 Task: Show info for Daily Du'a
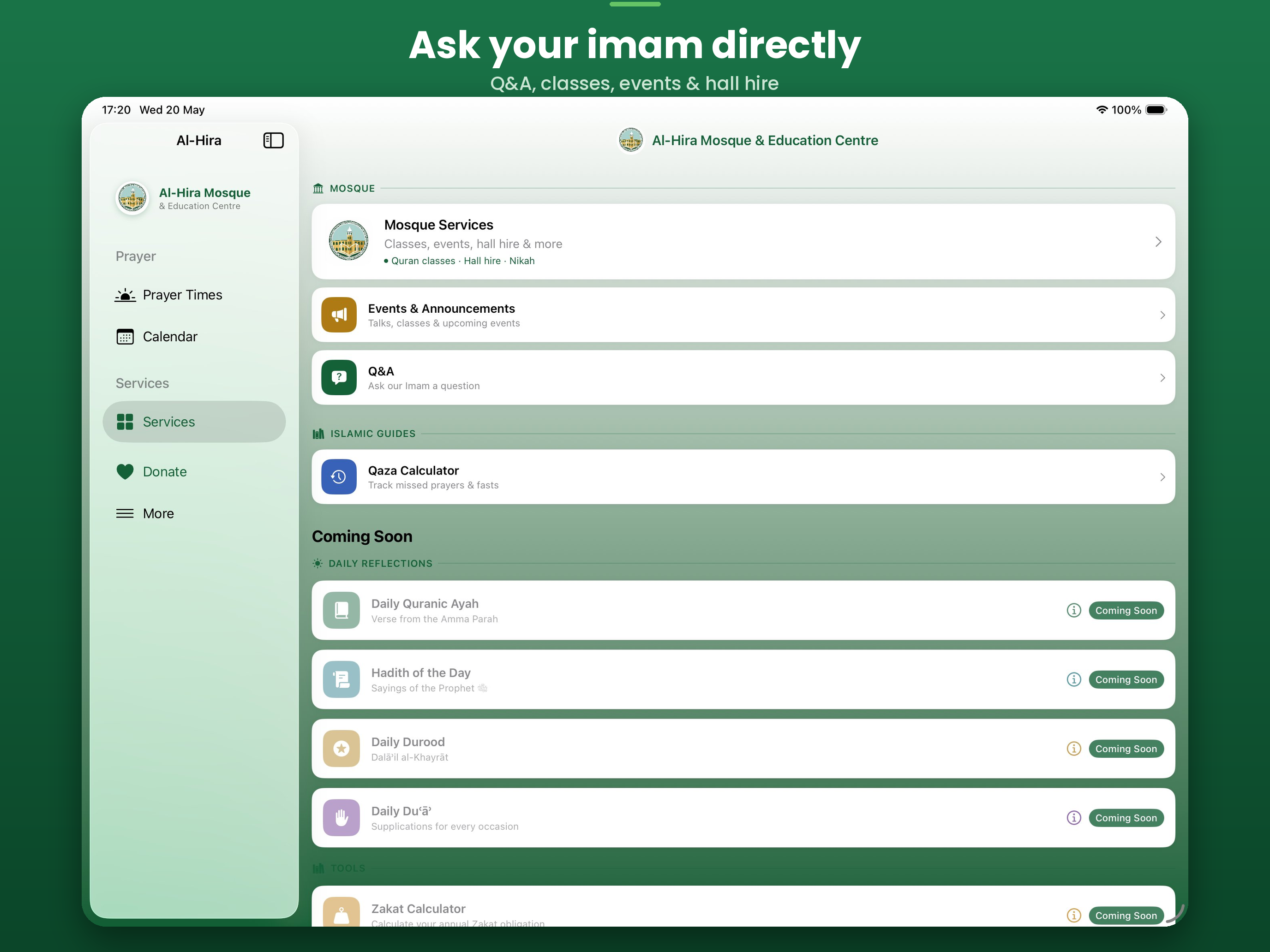coord(1074,818)
